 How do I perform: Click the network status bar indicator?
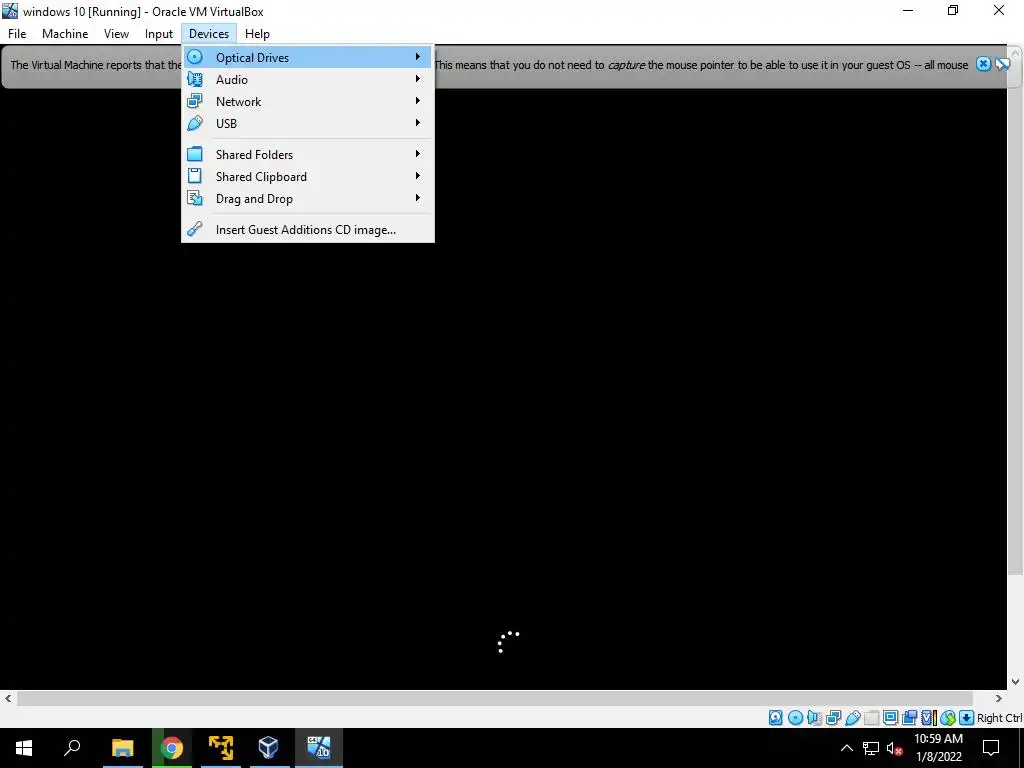pyautogui.click(x=833, y=718)
